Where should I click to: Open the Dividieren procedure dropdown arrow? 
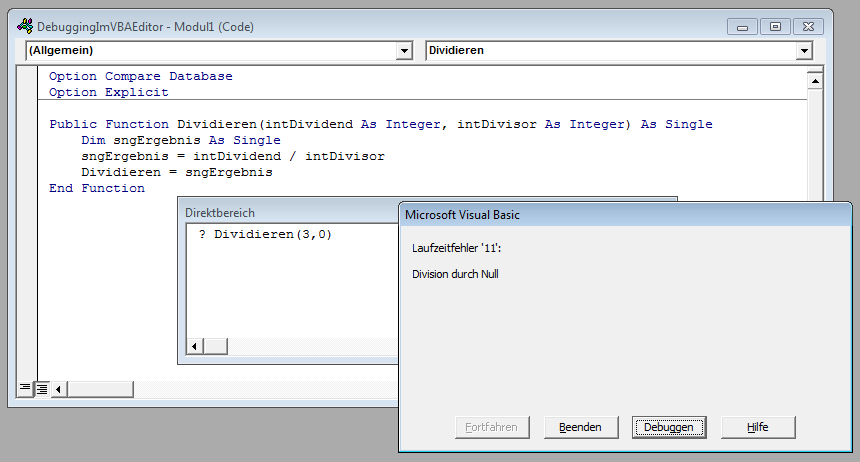(x=804, y=50)
